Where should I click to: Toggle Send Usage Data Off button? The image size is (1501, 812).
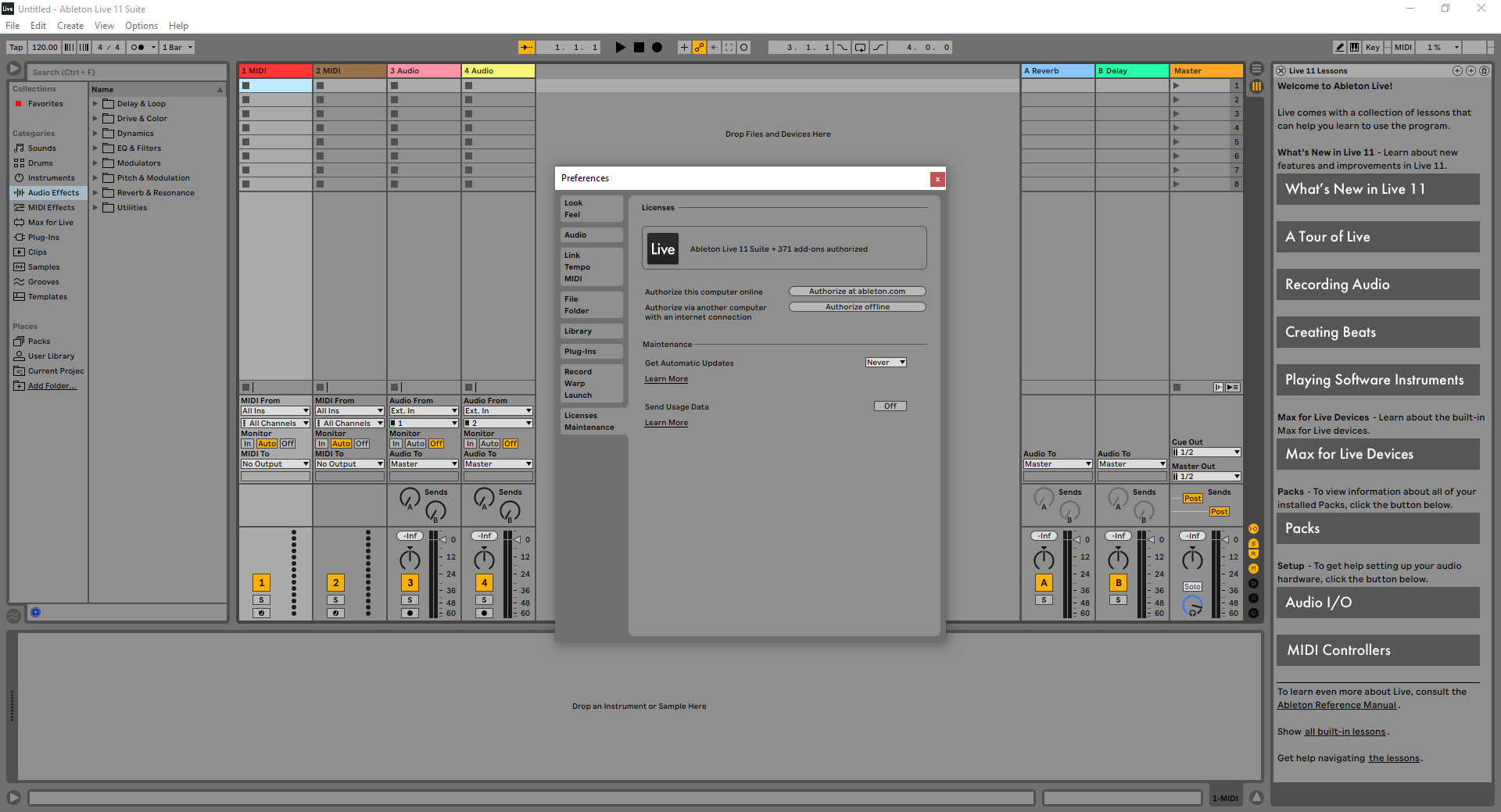[x=890, y=406]
